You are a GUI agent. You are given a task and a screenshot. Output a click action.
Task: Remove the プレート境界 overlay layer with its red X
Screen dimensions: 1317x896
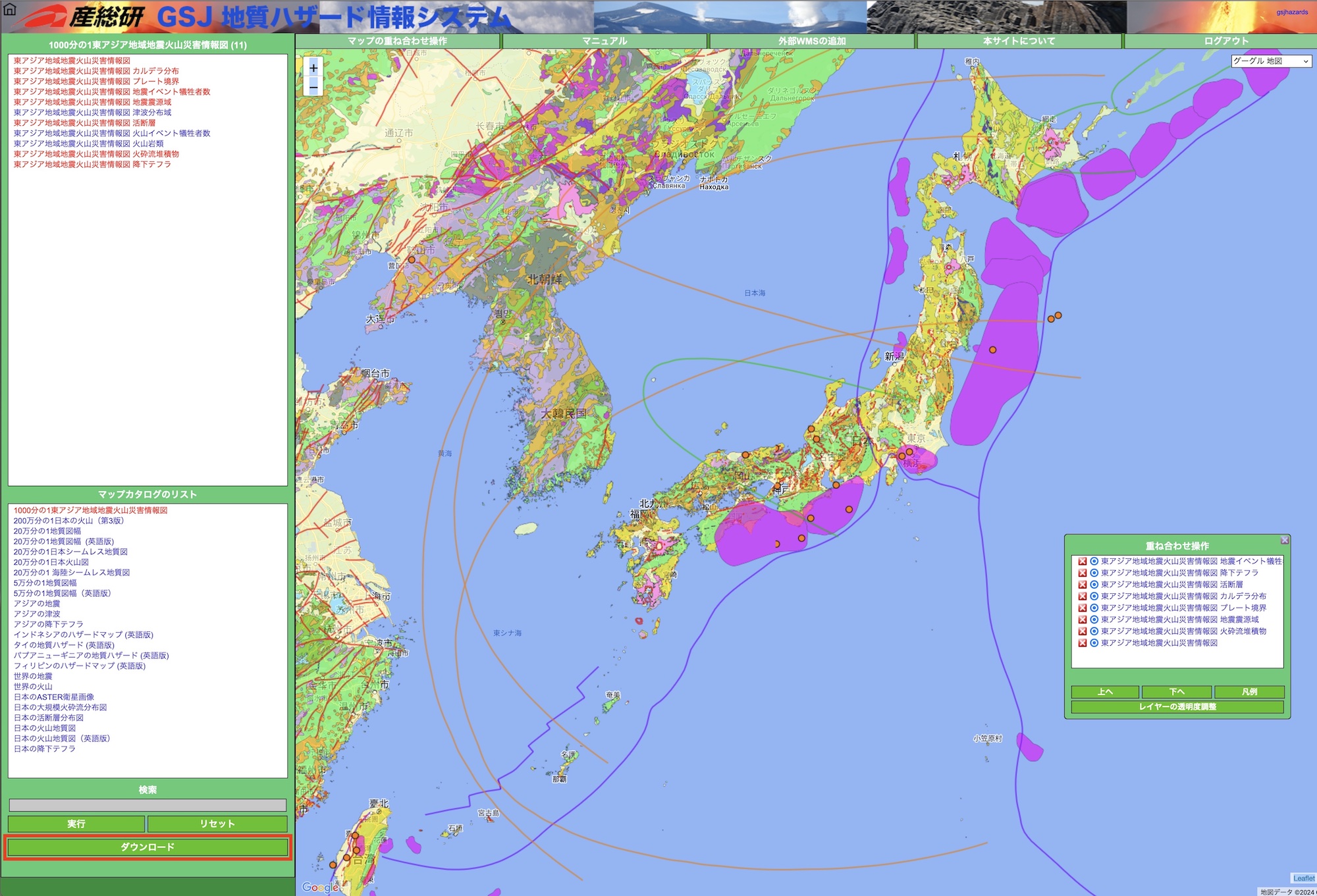[x=1082, y=608]
